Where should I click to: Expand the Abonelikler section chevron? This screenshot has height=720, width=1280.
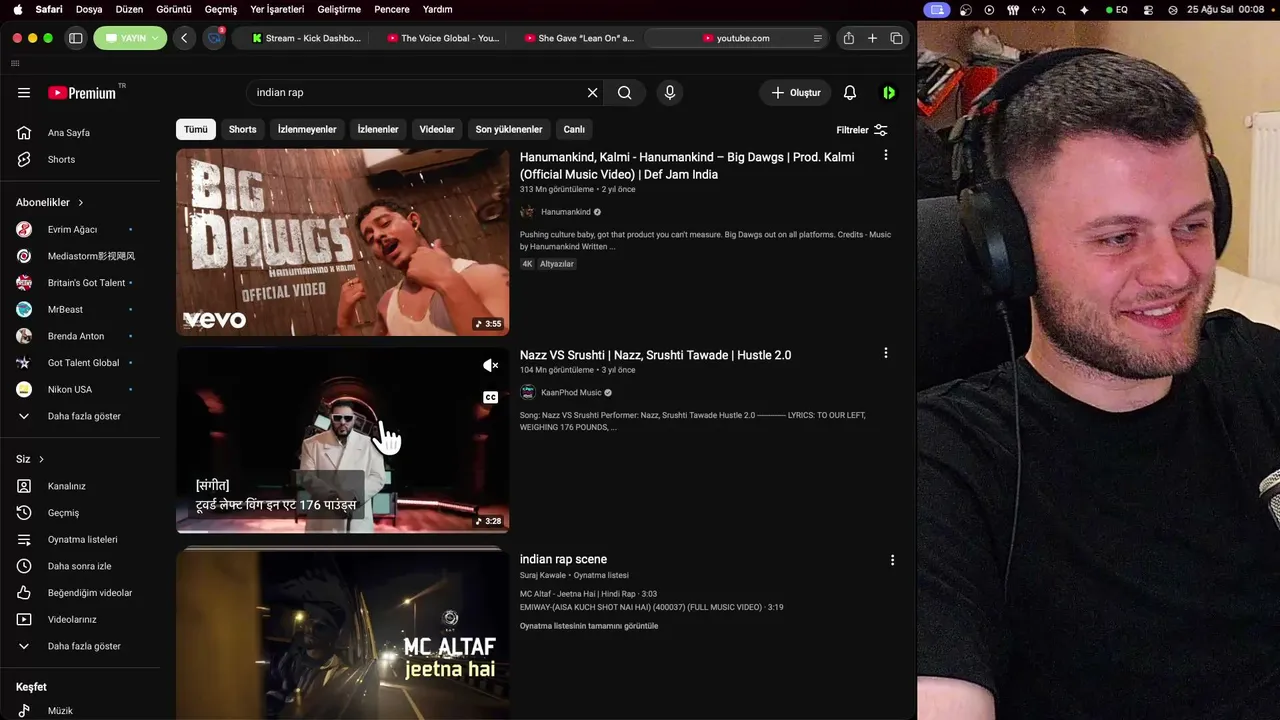click(81, 203)
